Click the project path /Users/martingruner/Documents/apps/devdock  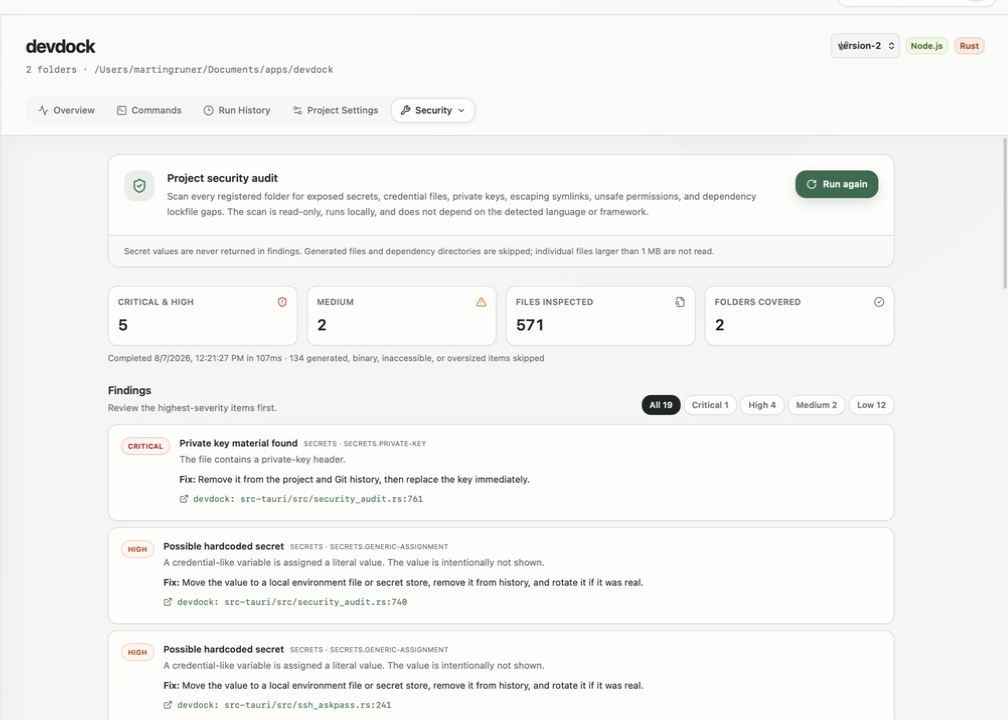[214, 69]
